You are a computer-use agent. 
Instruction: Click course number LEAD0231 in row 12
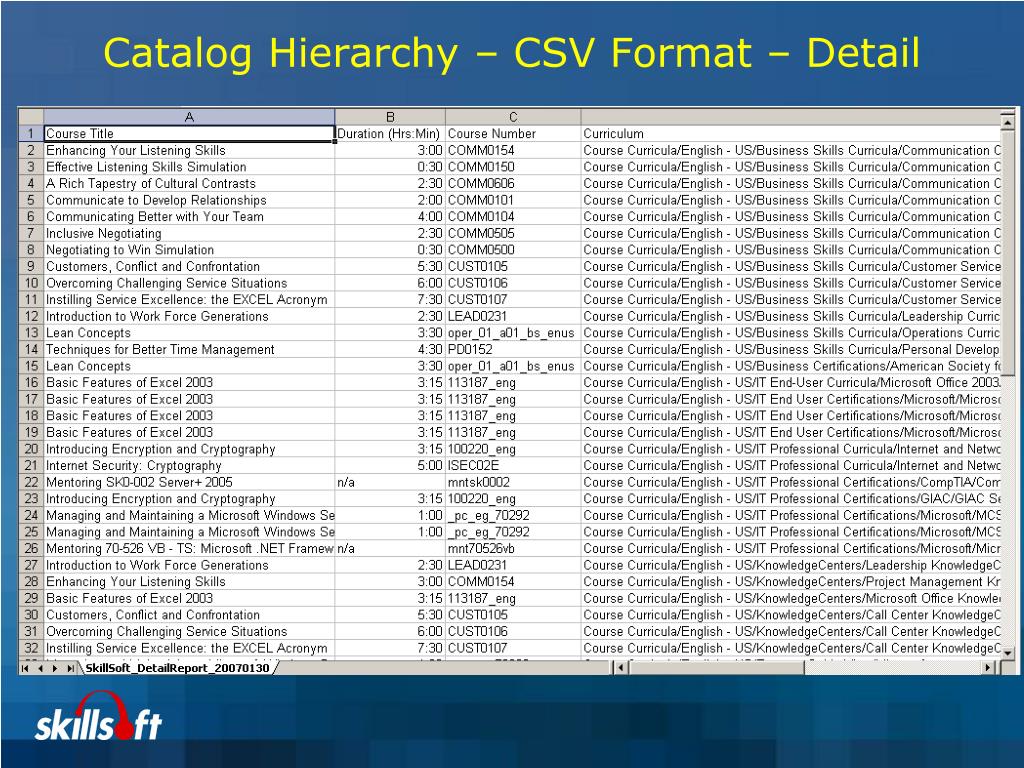click(513, 316)
